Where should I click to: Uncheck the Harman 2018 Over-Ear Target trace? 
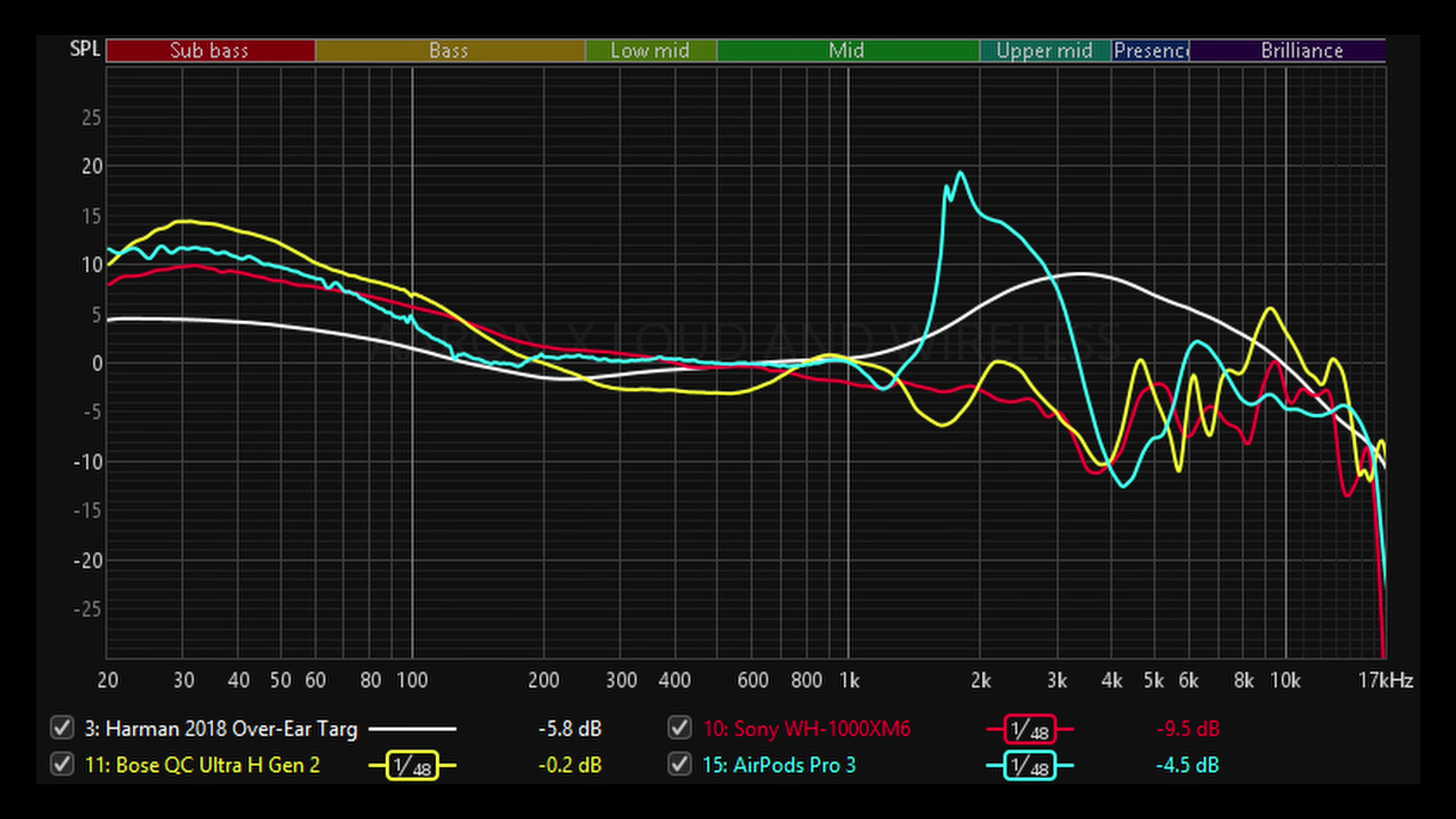click(x=61, y=728)
